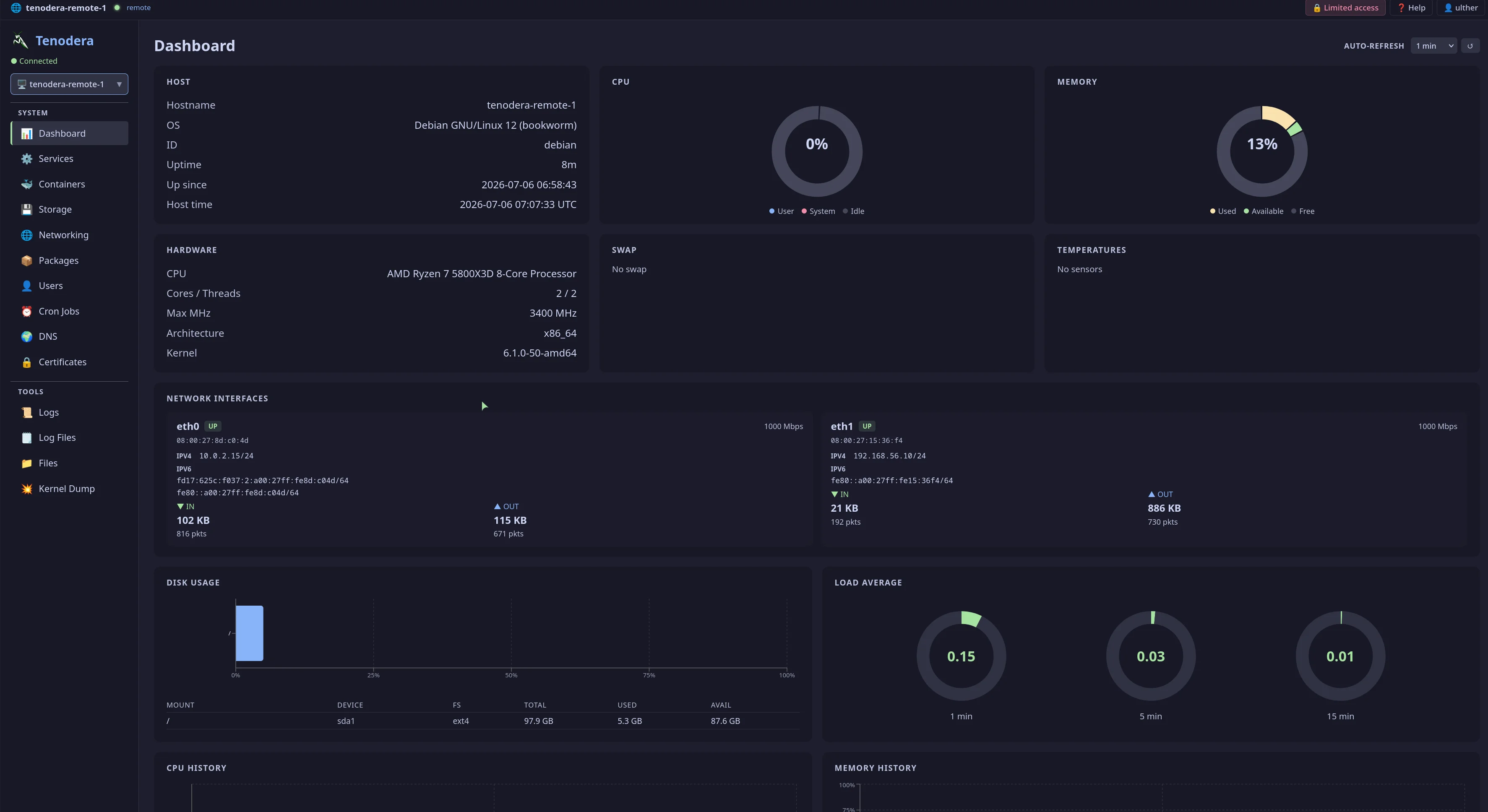Click eth0 IPv4 address 10.0.2.15/24

(227, 455)
